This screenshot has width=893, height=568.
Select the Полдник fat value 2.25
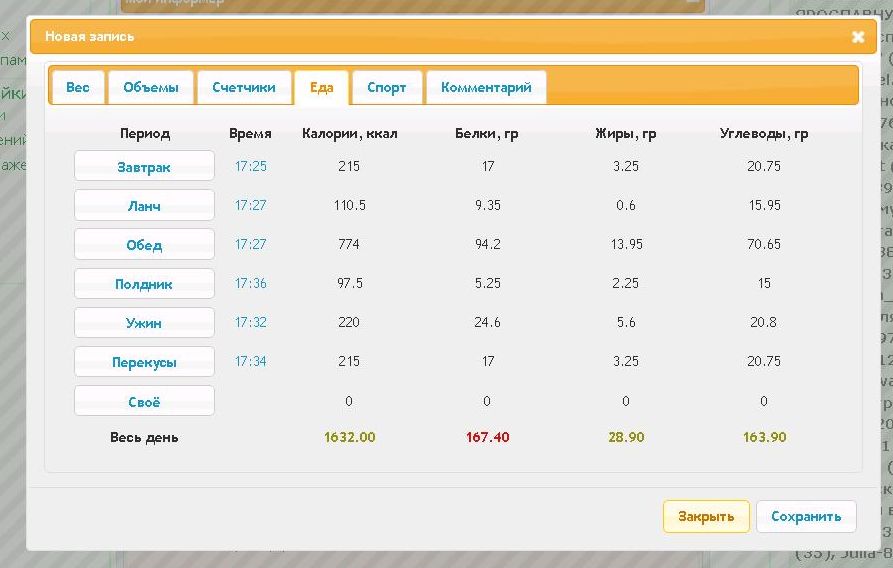click(x=625, y=283)
